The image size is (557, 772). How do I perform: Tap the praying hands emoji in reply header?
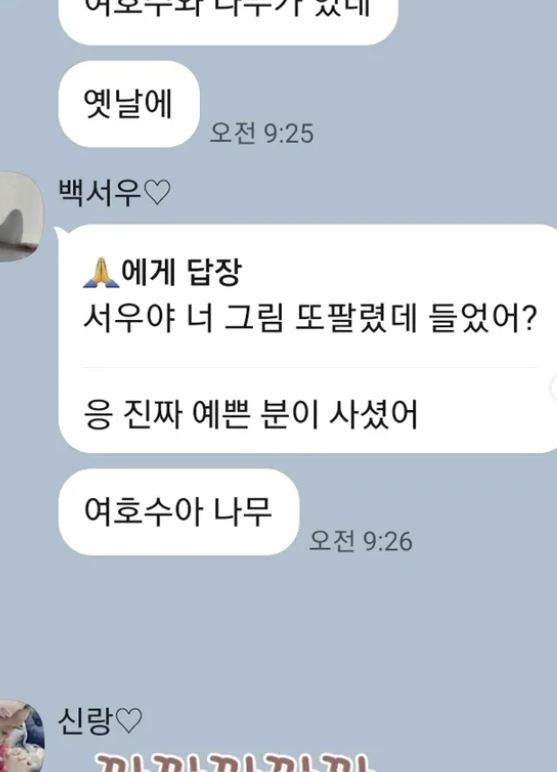100,272
